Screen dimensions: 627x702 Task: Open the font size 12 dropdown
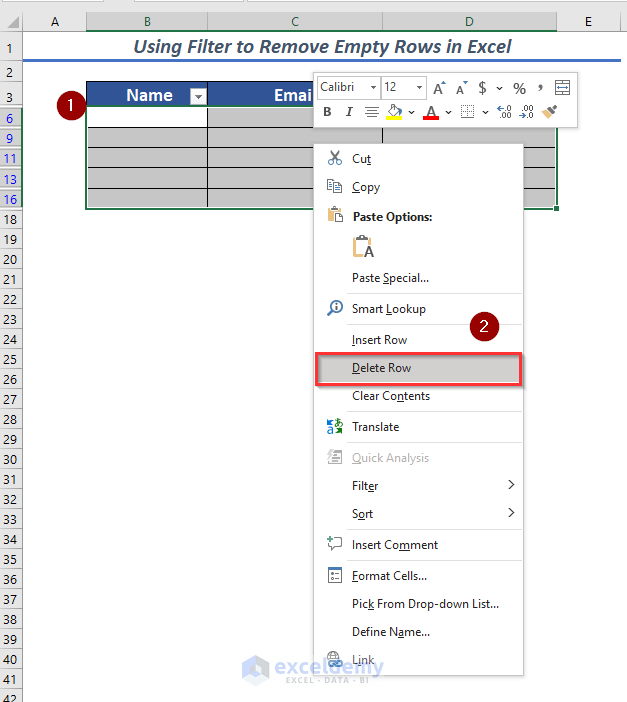(419, 87)
